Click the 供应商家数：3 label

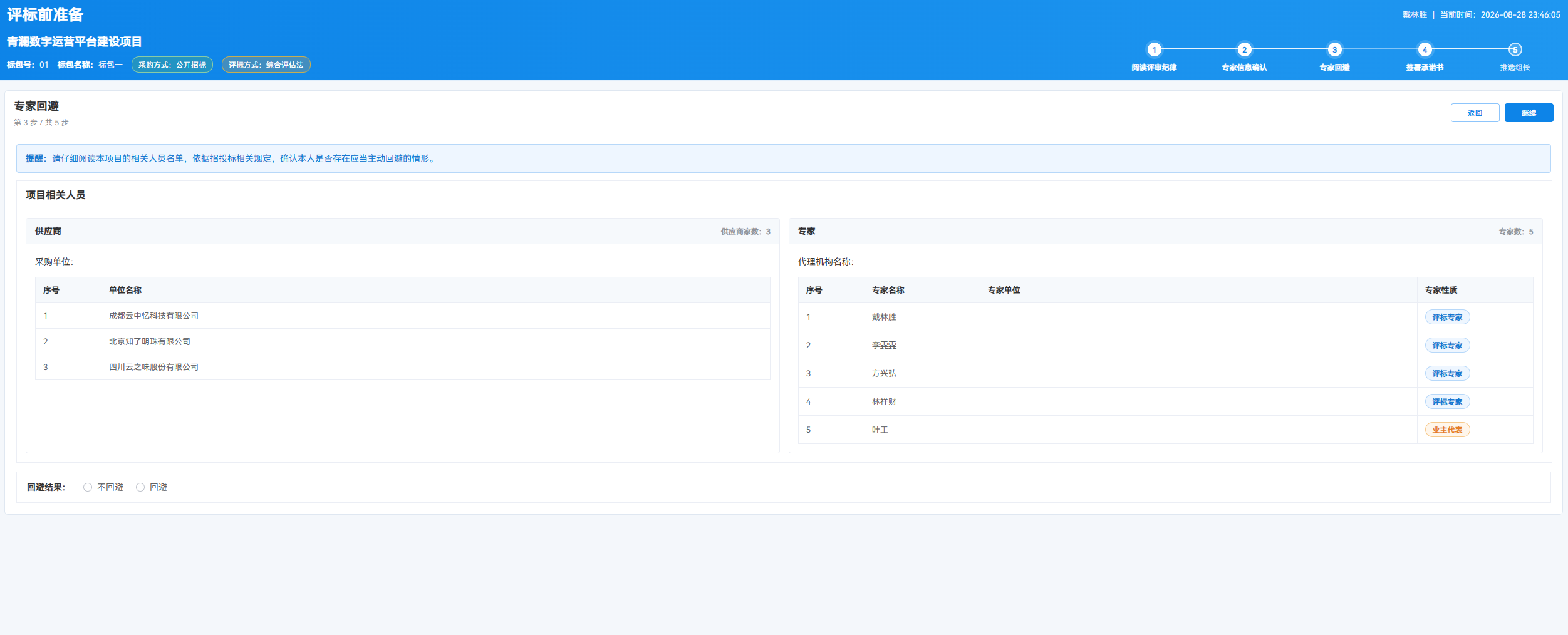[x=745, y=232]
